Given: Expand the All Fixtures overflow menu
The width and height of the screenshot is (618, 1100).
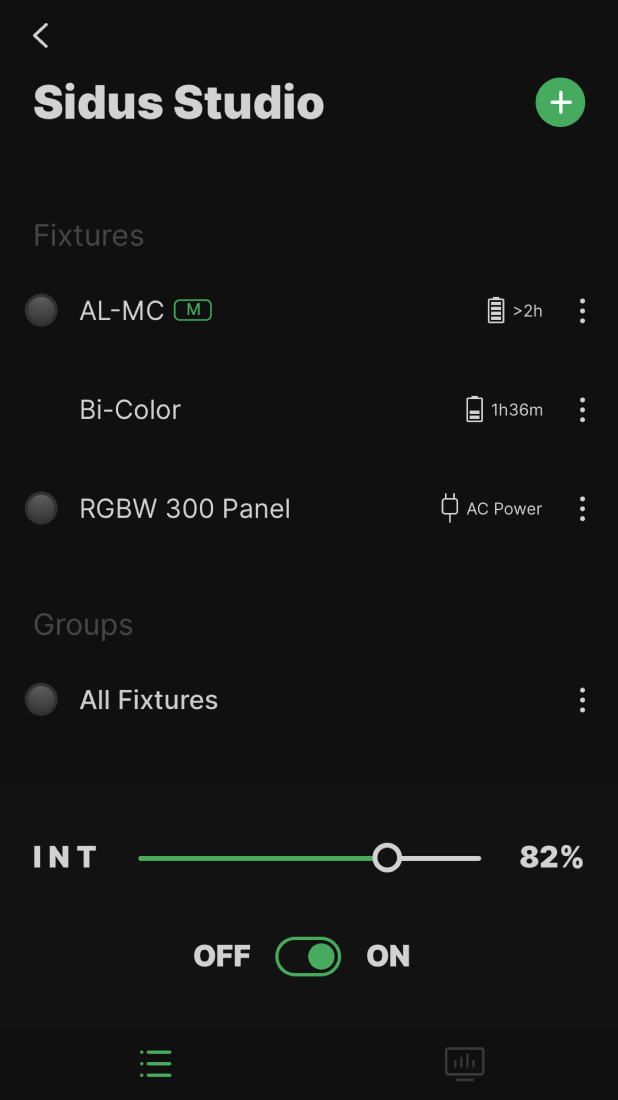Looking at the screenshot, I should tap(582, 700).
